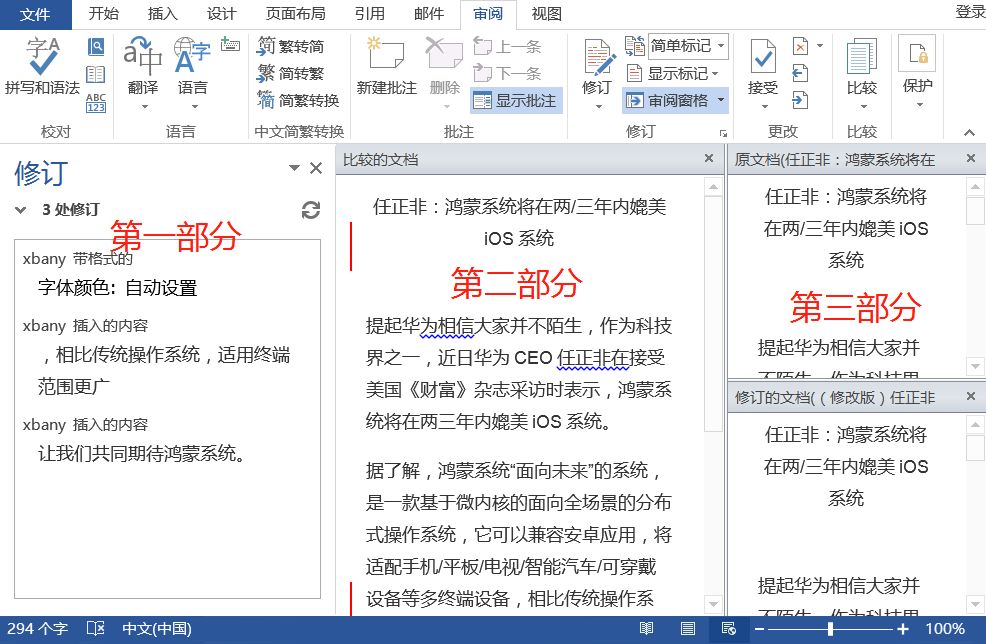986x644 pixels.
Task: Switch to the Design (设计) tab
Action: click(221, 14)
